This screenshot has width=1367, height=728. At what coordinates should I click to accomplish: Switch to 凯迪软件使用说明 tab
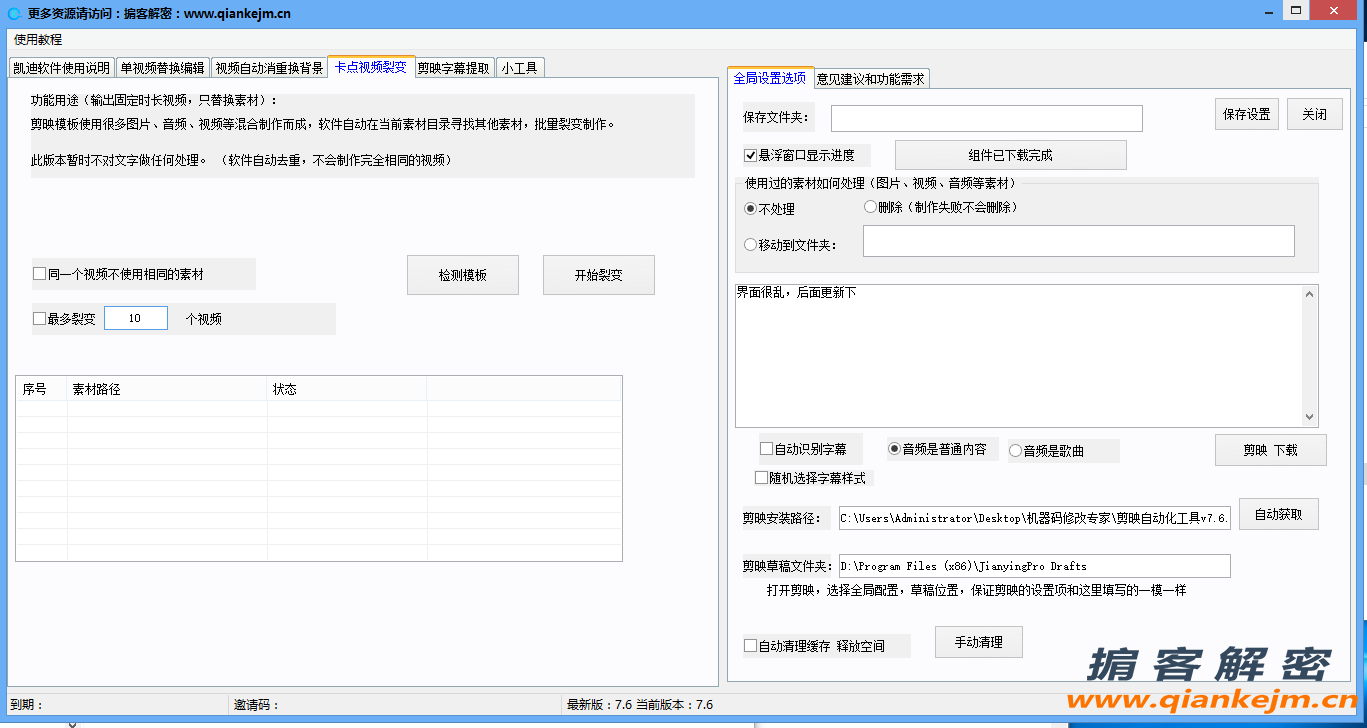pyautogui.click(x=62, y=68)
